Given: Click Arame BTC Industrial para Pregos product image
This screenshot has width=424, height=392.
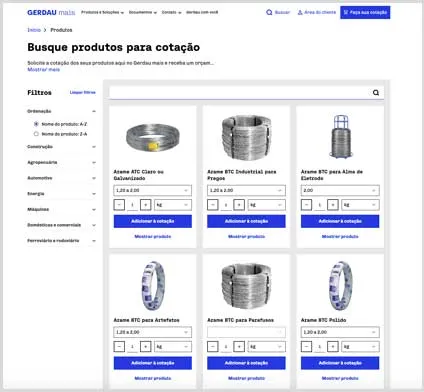Looking at the screenshot, I should 246,138.
